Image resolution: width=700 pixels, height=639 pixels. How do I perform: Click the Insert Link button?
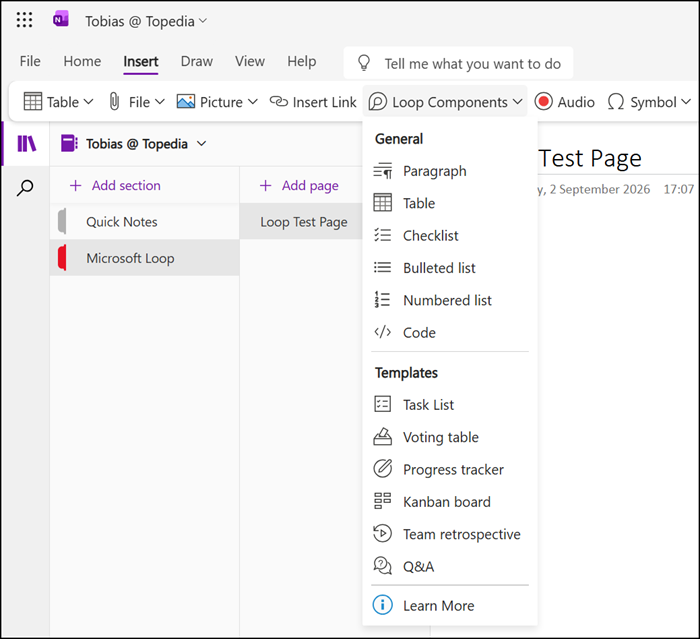pyautogui.click(x=313, y=102)
